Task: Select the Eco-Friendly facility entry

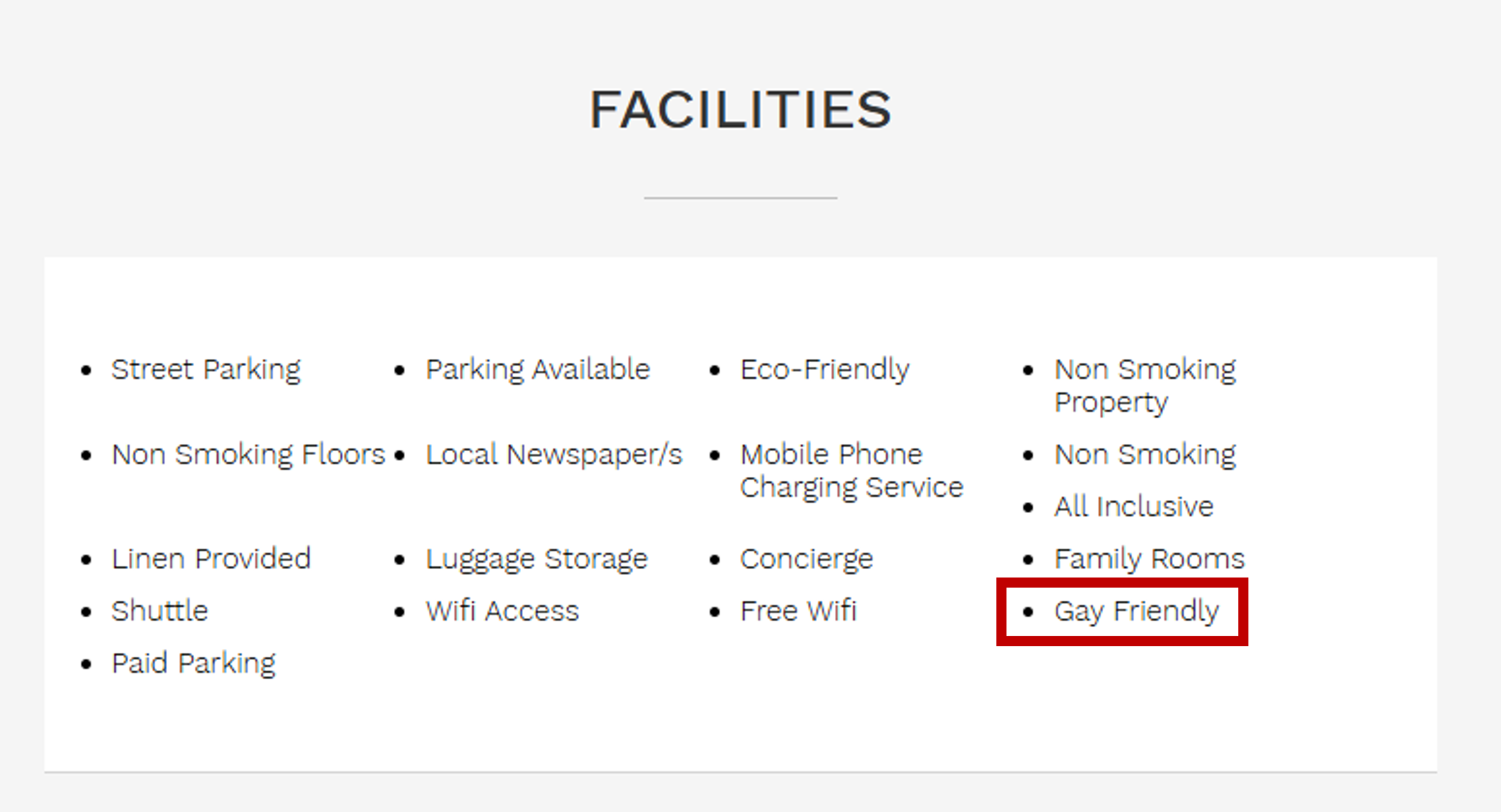Action: click(824, 369)
